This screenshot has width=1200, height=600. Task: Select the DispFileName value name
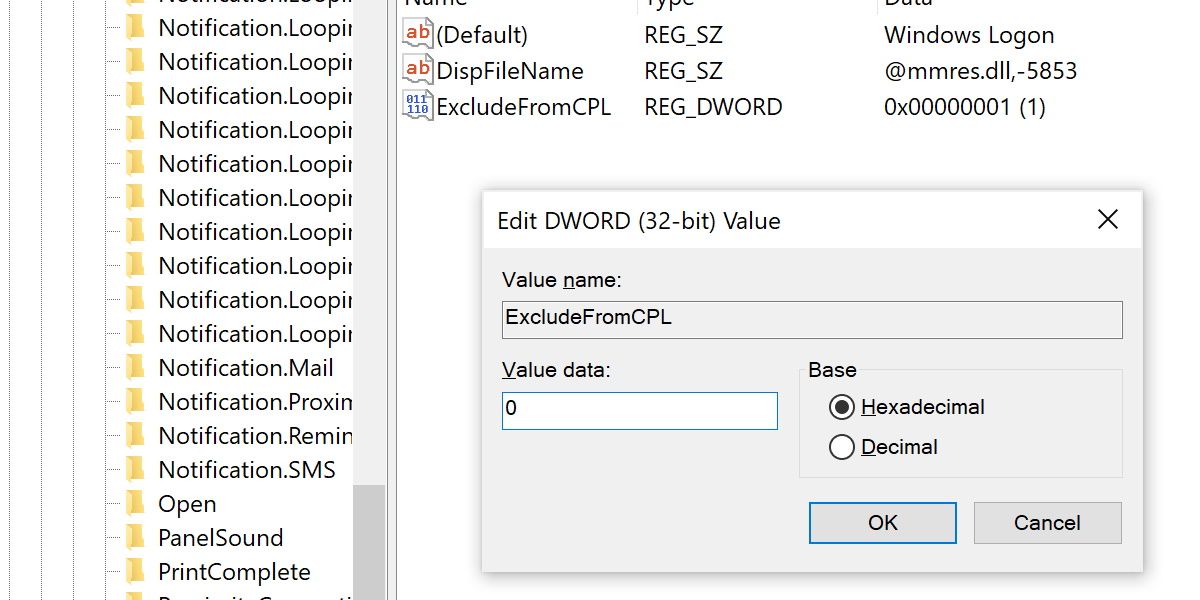510,71
